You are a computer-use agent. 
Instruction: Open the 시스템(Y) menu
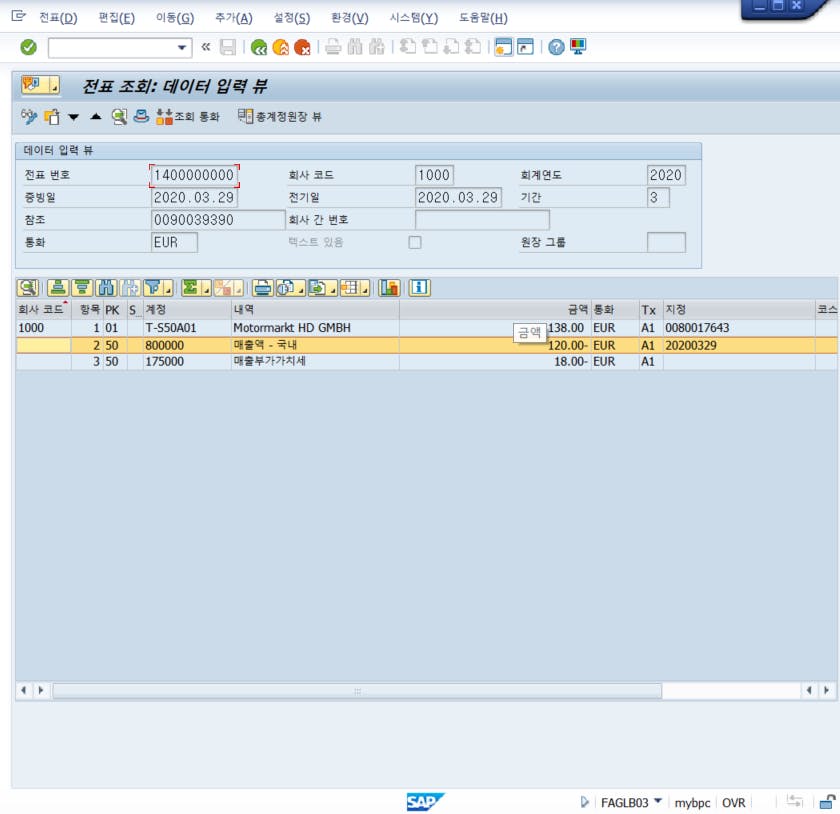tap(414, 18)
